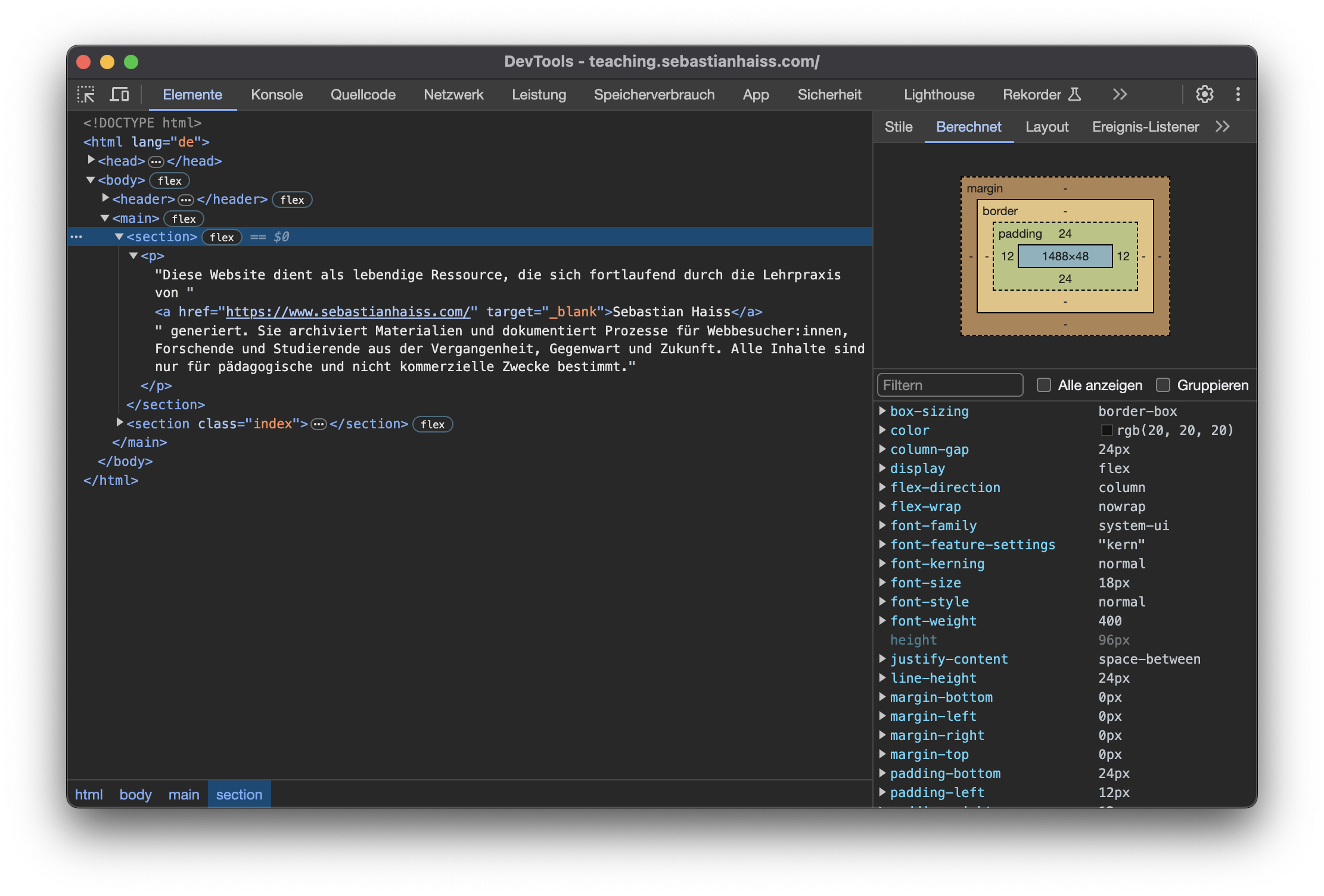Click the Elemente (Elements) panel icon
Image resolution: width=1324 pixels, height=896 pixels.
pos(191,94)
